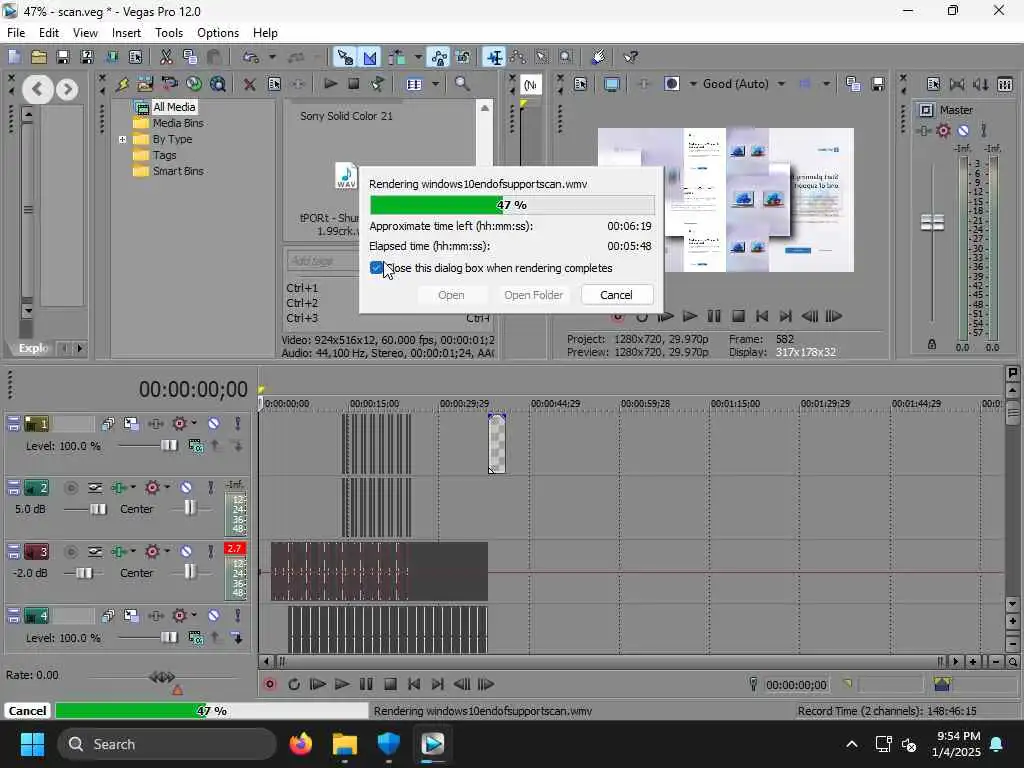
Task: Click Track Motion icon on track 1
Action: (x=131, y=423)
